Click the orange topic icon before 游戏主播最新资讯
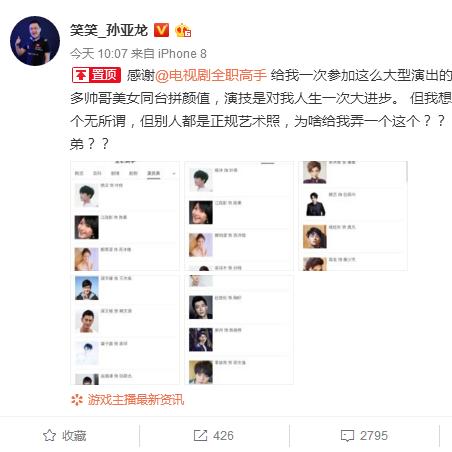The height and width of the screenshot is (452, 452). click(77, 399)
